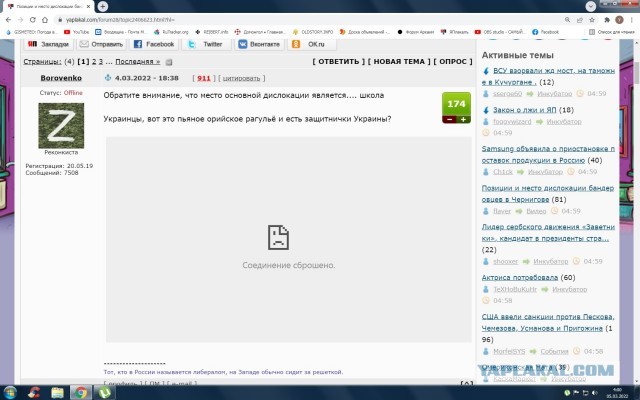Open the Последняя » last page link
The width and height of the screenshot is (640, 400).
click(x=138, y=62)
